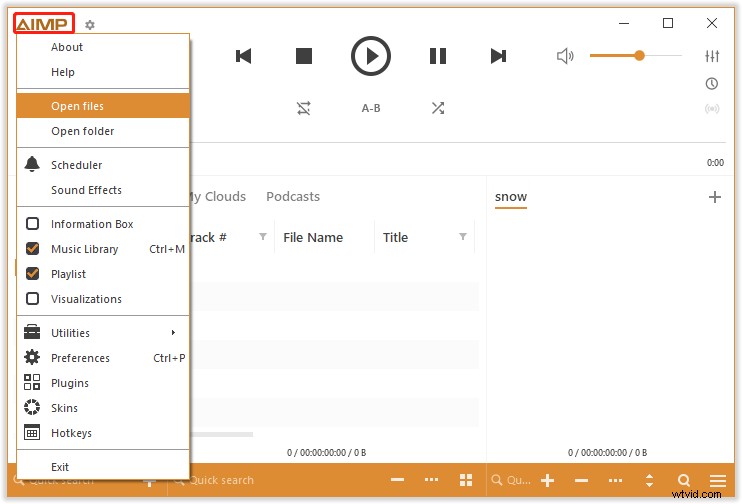
Task: Open the Track # column filter
Action: coord(263,237)
